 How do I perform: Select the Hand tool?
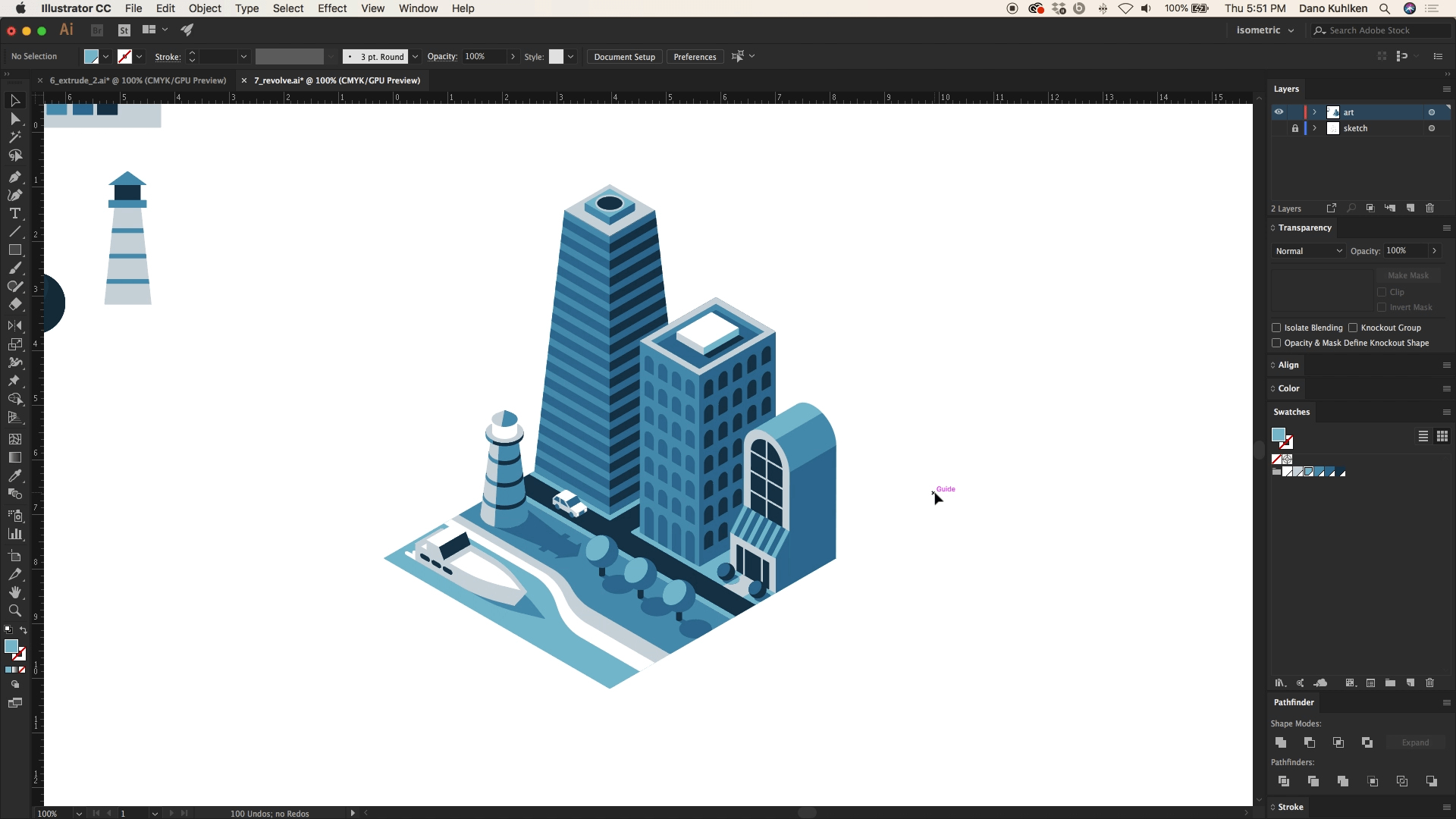pos(14,592)
